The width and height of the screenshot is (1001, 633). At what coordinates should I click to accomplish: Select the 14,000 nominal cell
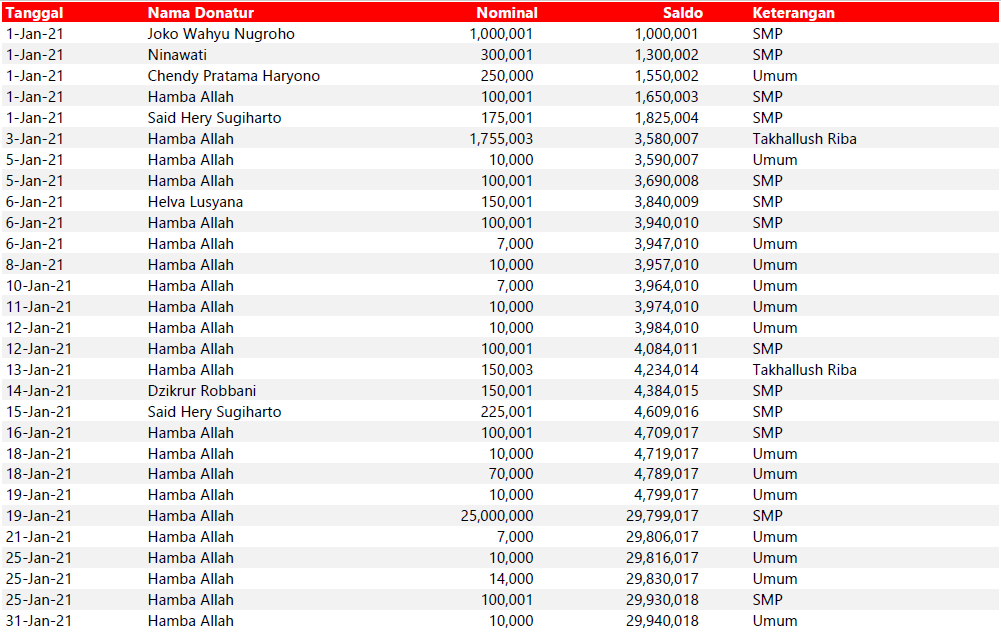point(511,579)
